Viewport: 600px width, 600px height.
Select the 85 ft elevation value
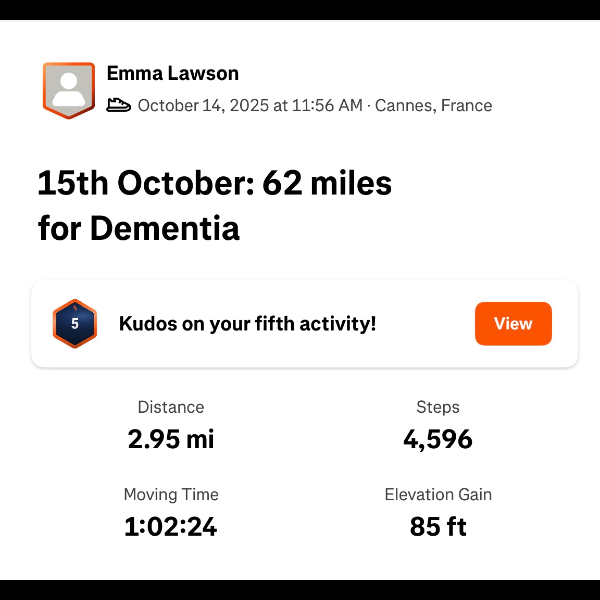[438, 526]
